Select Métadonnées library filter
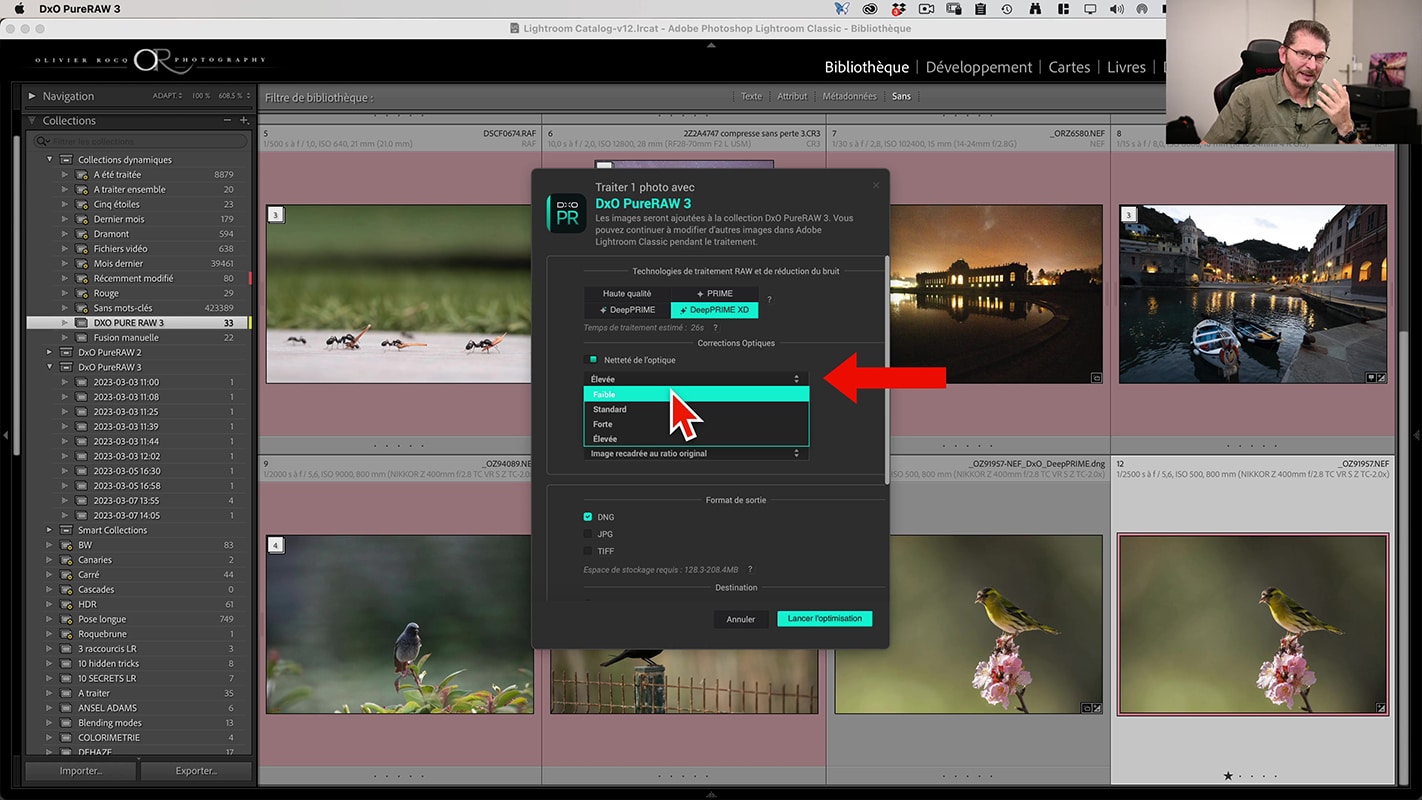The width and height of the screenshot is (1422, 800). pos(849,96)
